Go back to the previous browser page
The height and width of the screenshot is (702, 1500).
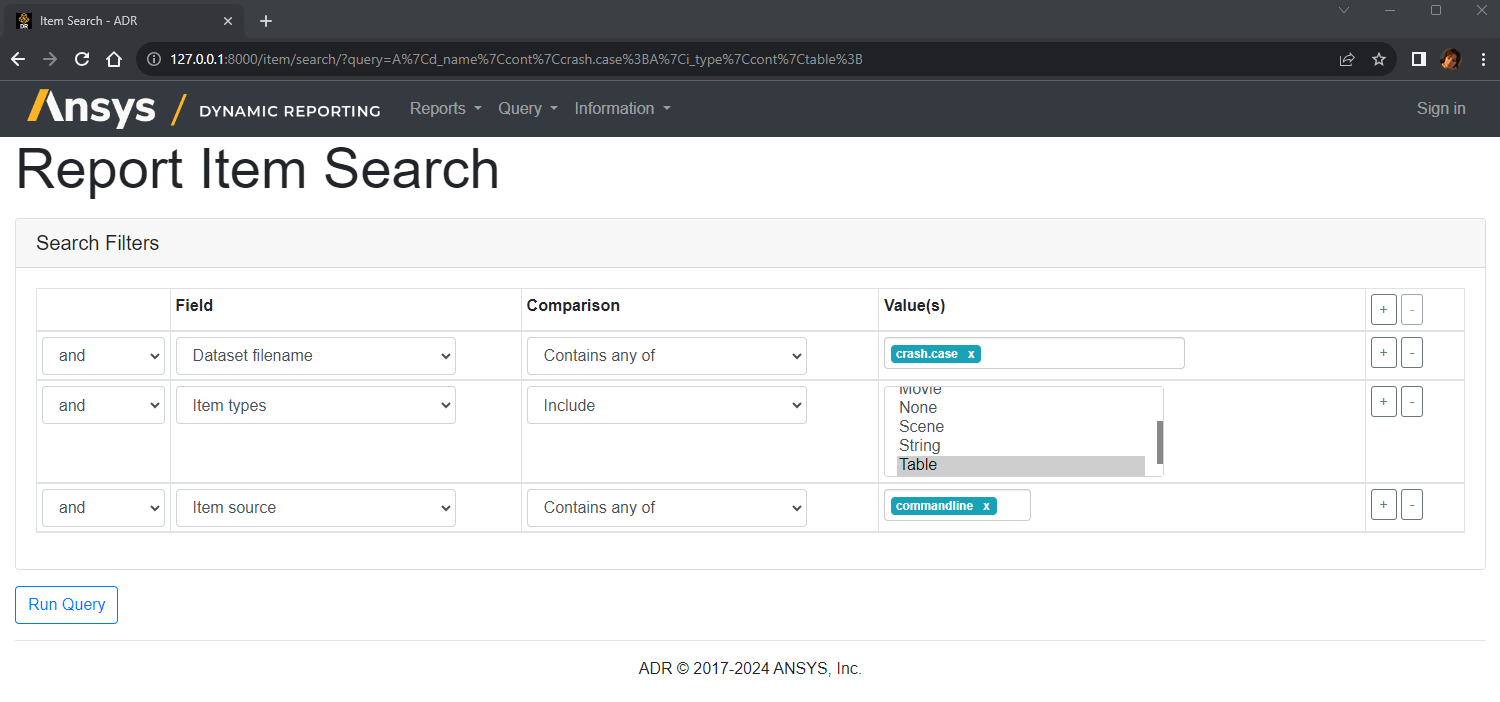pyautogui.click(x=18, y=59)
